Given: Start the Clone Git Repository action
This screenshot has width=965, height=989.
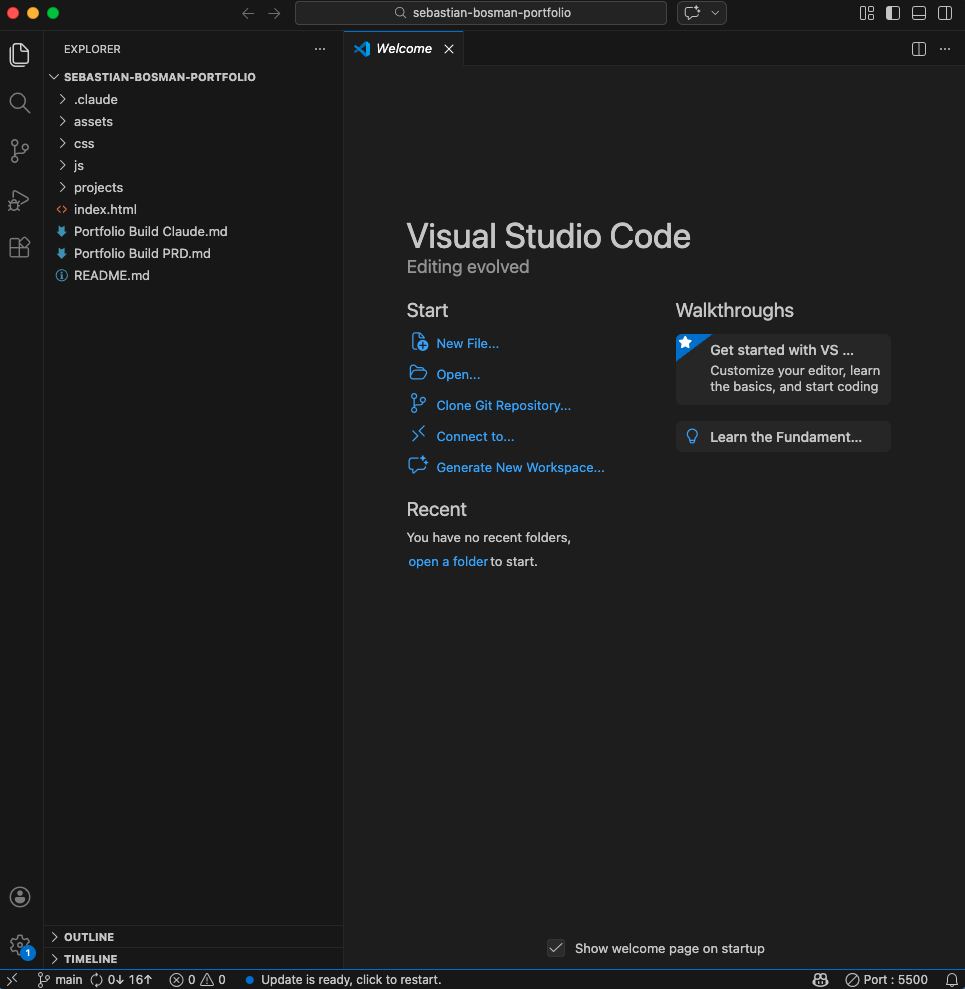Looking at the screenshot, I should 503,405.
